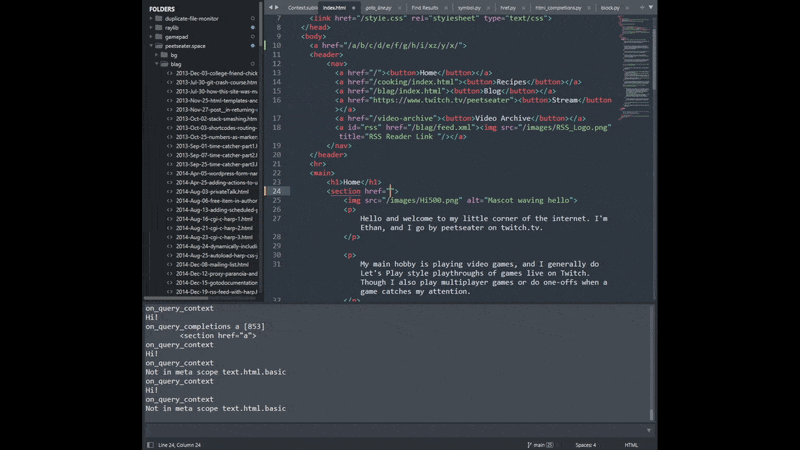Click the blag folder status circle

(x=253, y=64)
